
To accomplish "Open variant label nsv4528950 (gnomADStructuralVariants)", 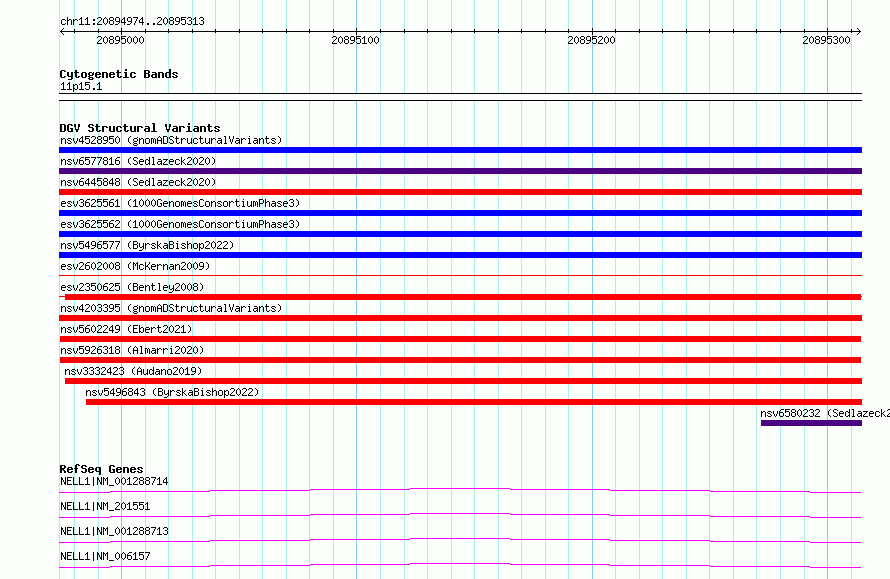I will click(x=171, y=140).
